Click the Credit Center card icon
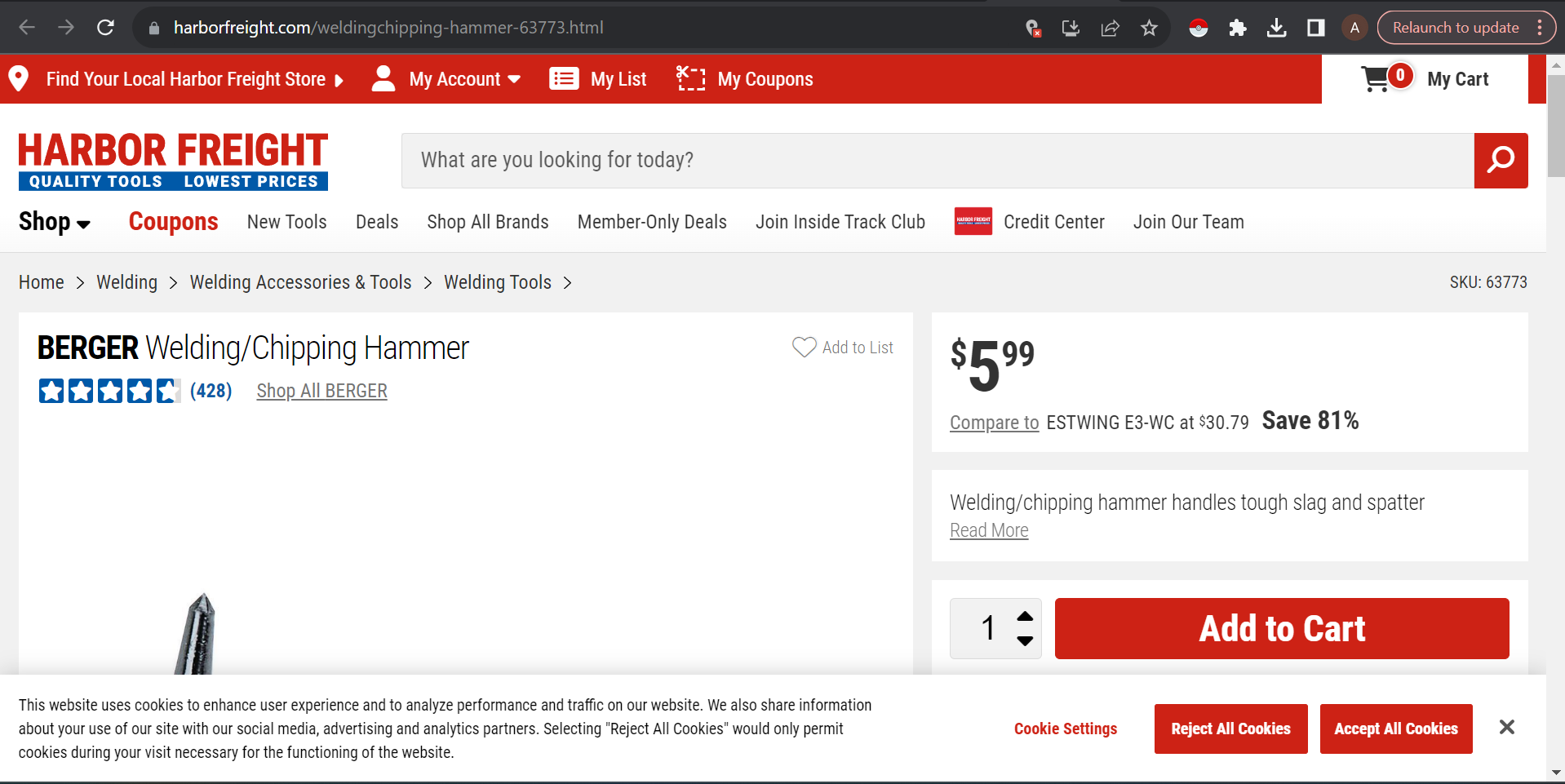The height and width of the screenshot is (784, 1565). pos(973,221)
